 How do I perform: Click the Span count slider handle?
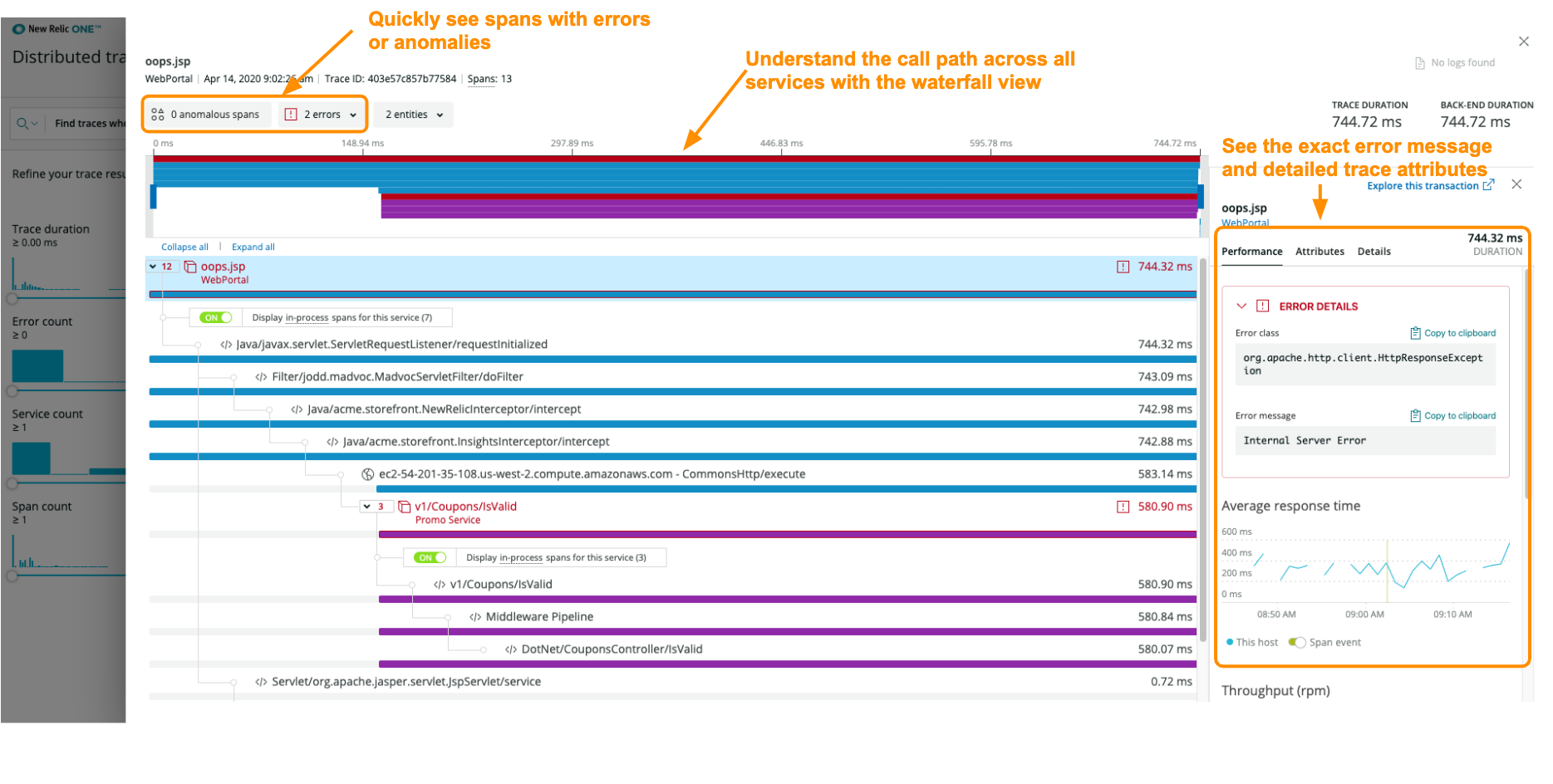pos(12,576)
